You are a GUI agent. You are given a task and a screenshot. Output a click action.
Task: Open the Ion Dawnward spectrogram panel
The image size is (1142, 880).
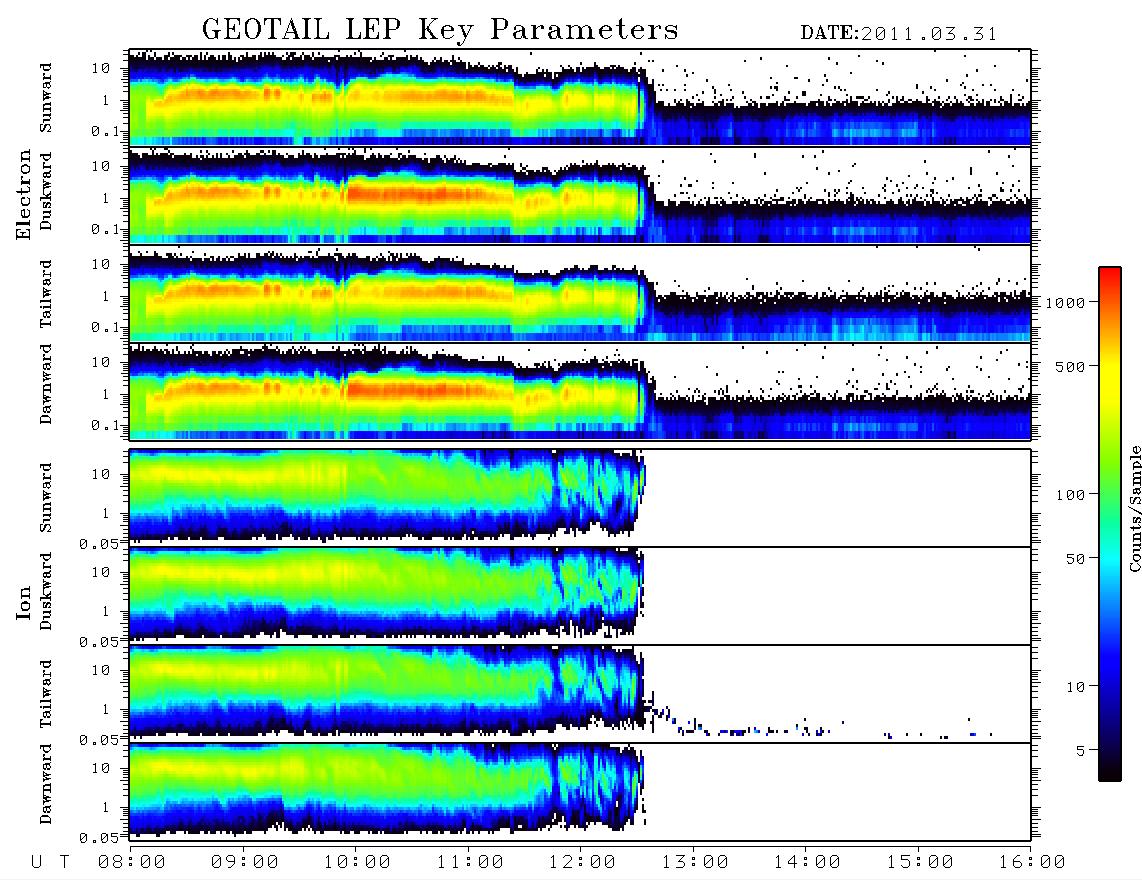point(580,791)
